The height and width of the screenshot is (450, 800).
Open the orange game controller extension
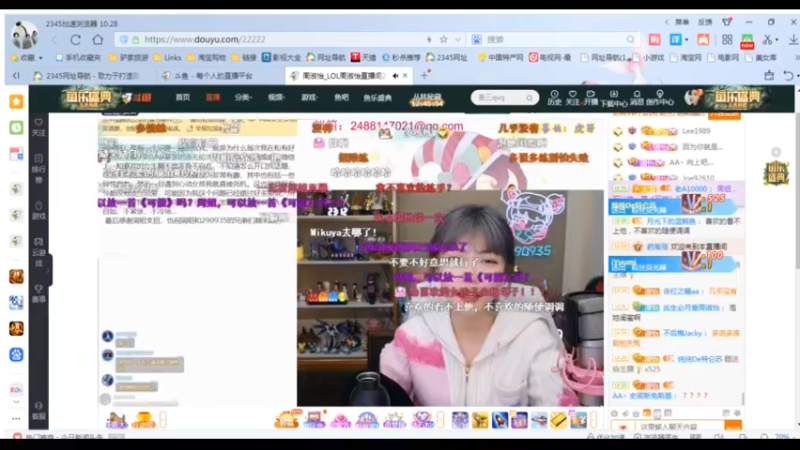point(703,39)
